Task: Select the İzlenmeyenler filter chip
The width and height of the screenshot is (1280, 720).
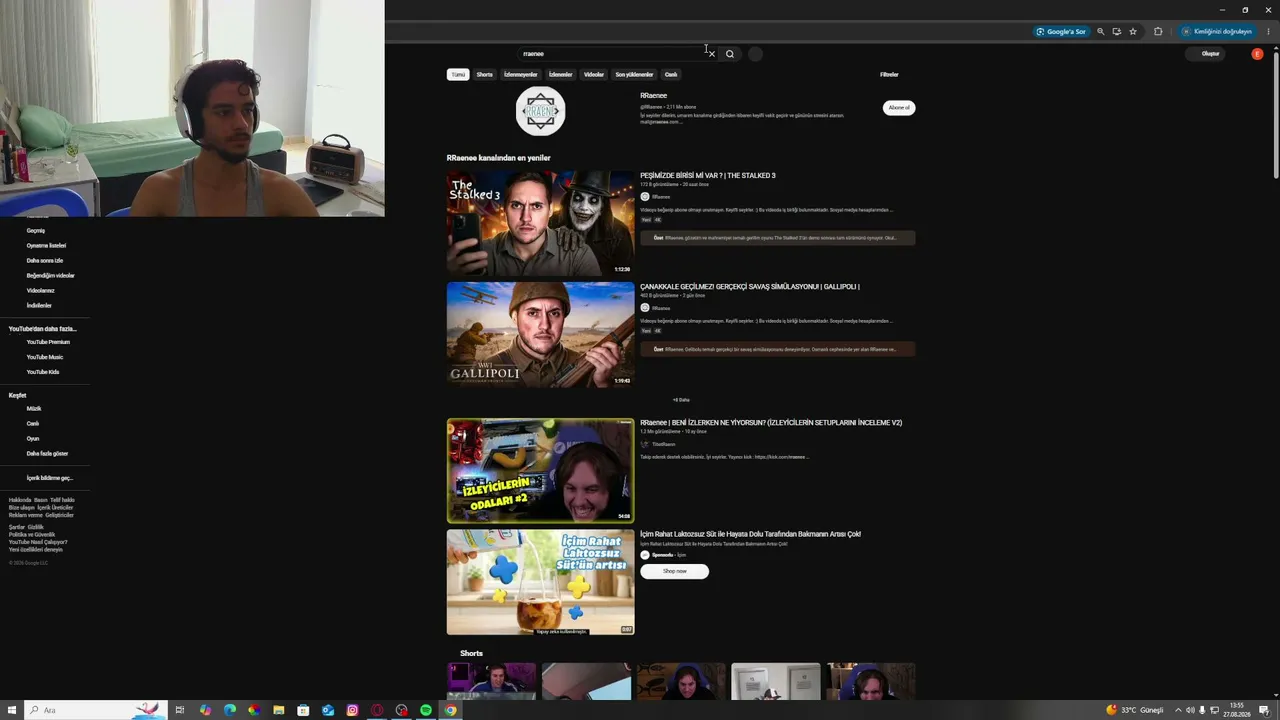Action: (521, 75)
